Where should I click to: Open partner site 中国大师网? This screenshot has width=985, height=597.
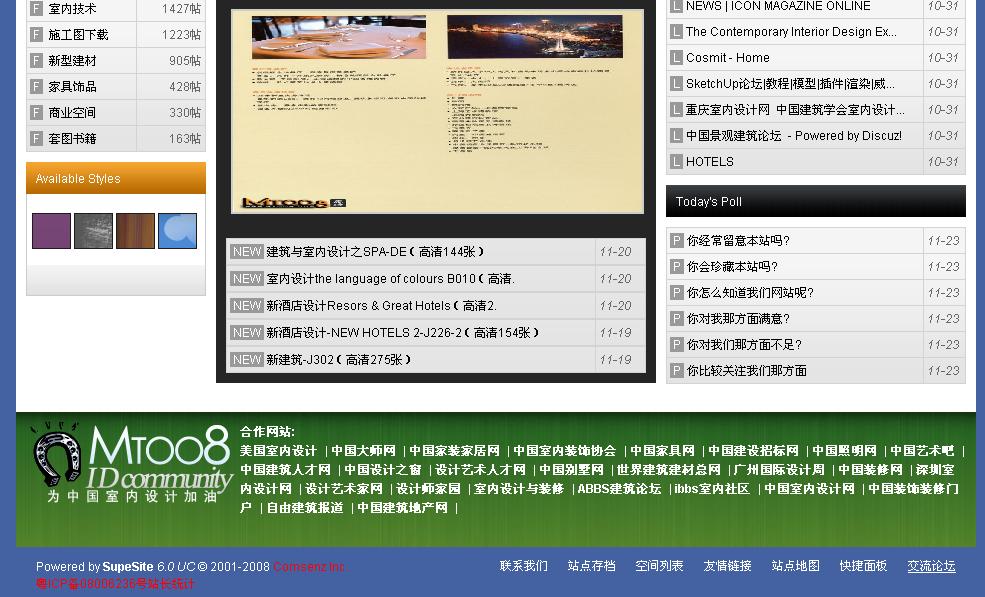pos(363,451)
